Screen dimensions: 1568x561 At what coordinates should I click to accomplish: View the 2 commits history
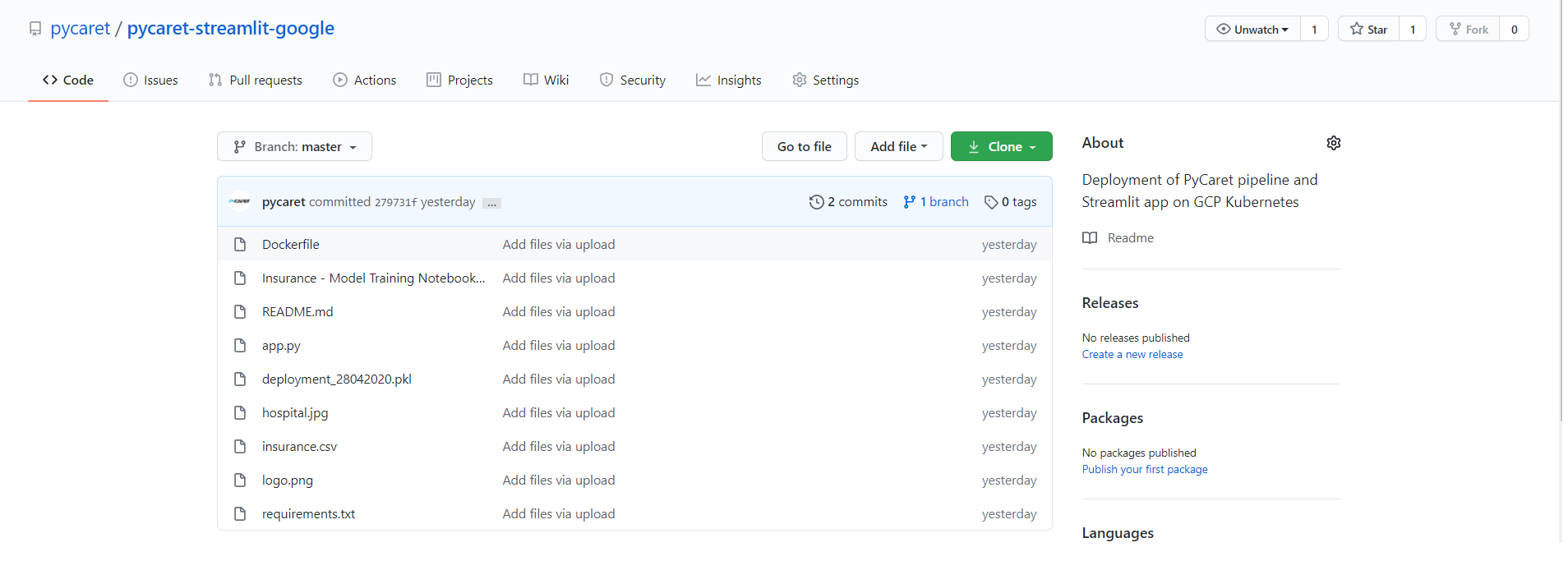pos(848,202)
